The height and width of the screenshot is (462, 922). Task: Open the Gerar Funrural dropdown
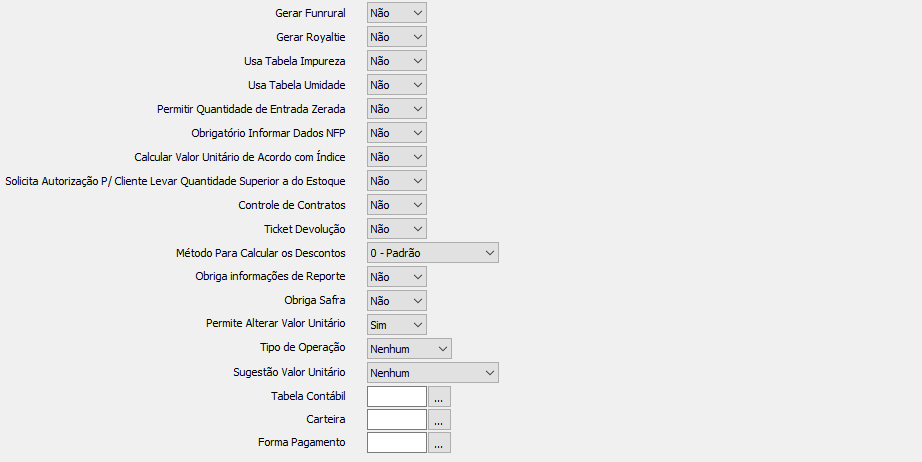click(397, 13)
